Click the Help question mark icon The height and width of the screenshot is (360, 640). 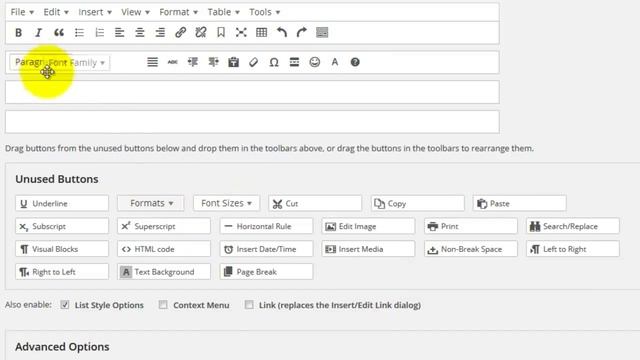(x=355, y=62)
